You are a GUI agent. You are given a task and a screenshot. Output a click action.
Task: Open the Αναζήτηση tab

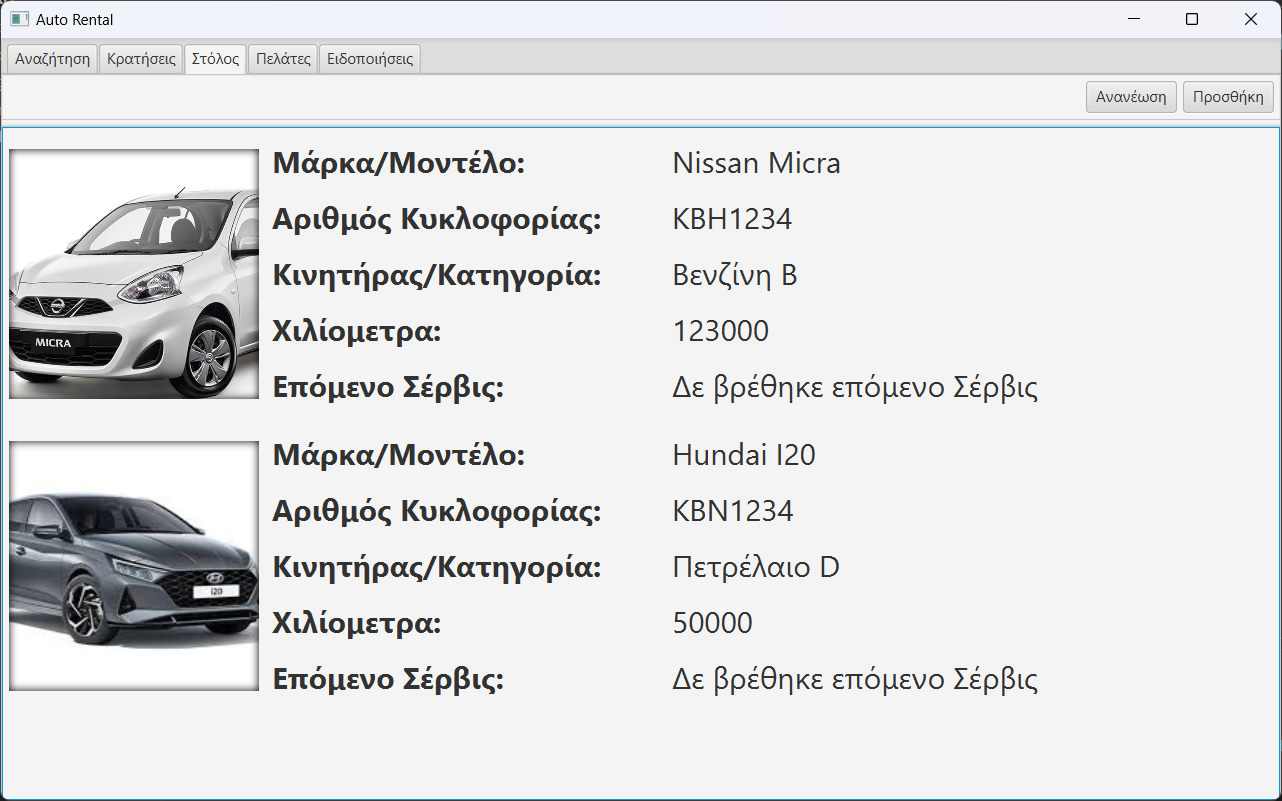(x=52, y=59)
